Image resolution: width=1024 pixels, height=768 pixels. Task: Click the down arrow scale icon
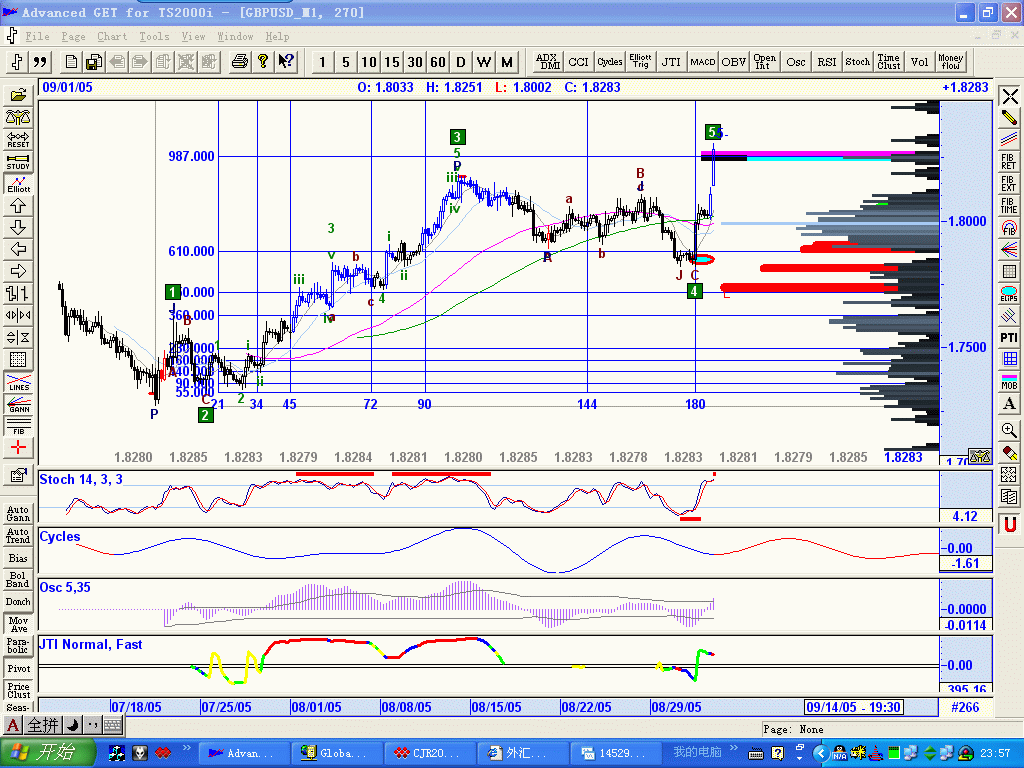click(18, 228)
